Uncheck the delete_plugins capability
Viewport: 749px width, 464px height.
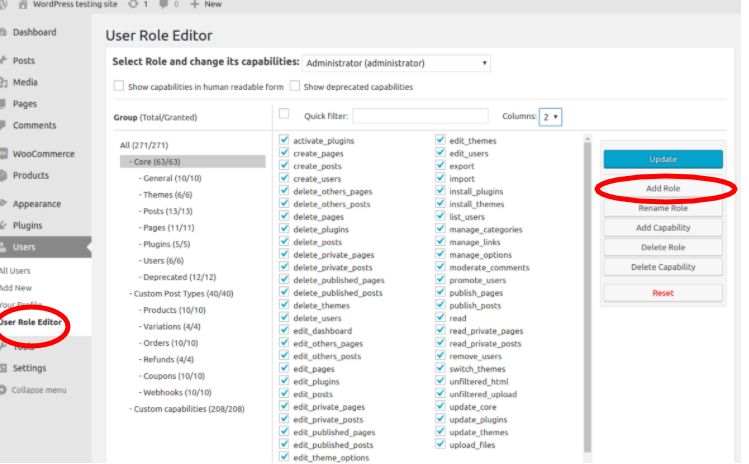[x=284, y=228]
